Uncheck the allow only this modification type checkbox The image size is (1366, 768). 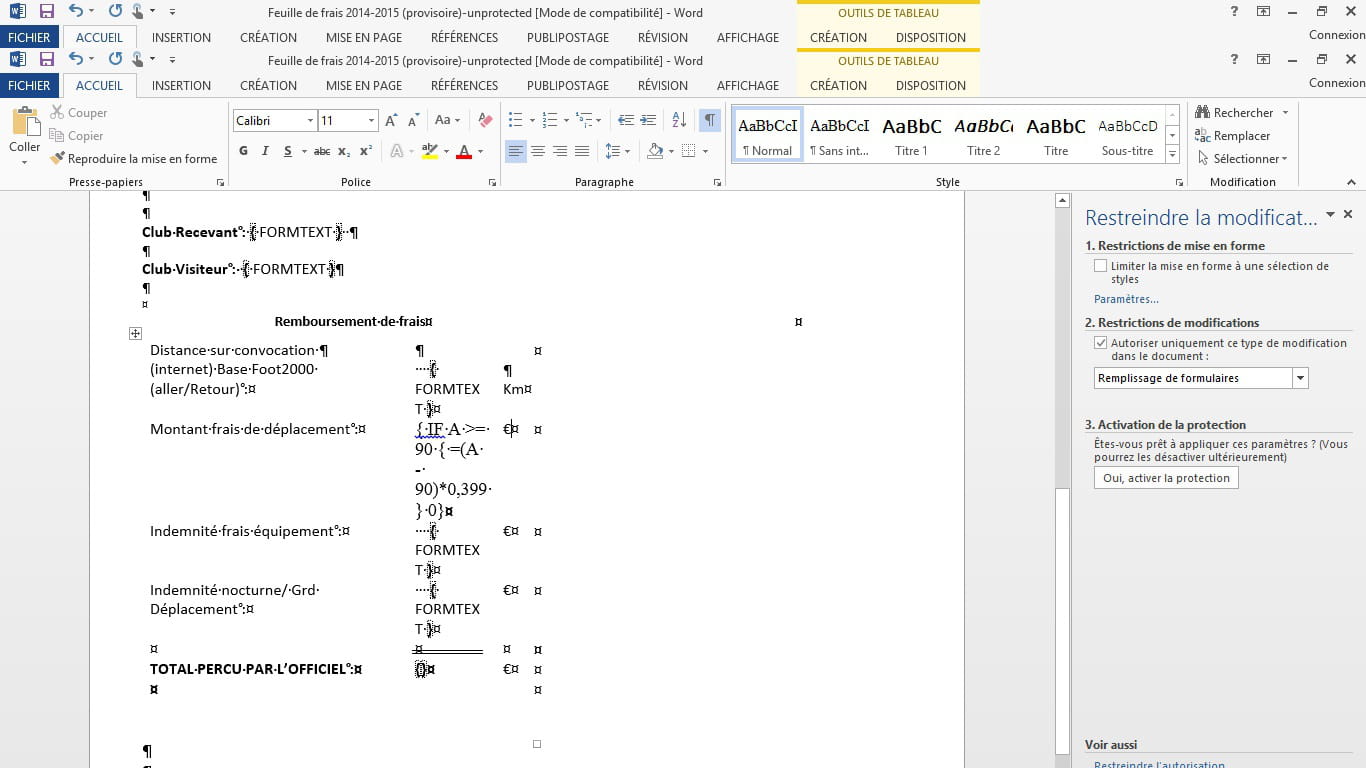click(1101, 343)
